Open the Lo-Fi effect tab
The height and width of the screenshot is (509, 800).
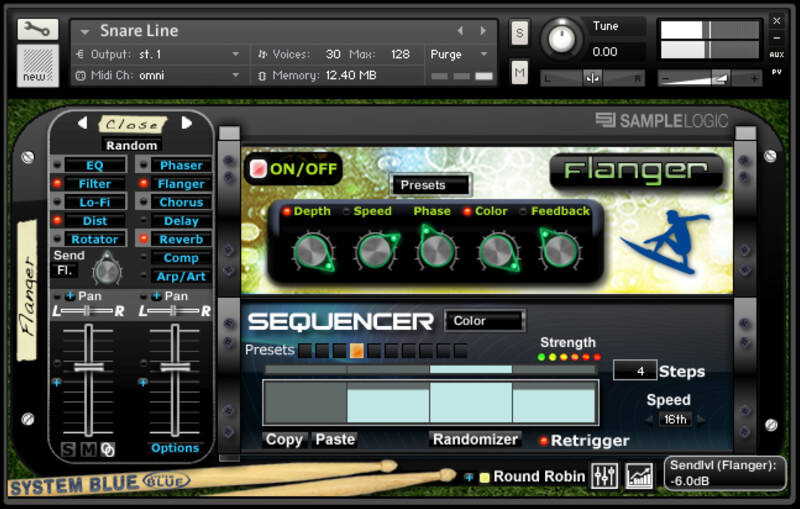coord(95,202)
